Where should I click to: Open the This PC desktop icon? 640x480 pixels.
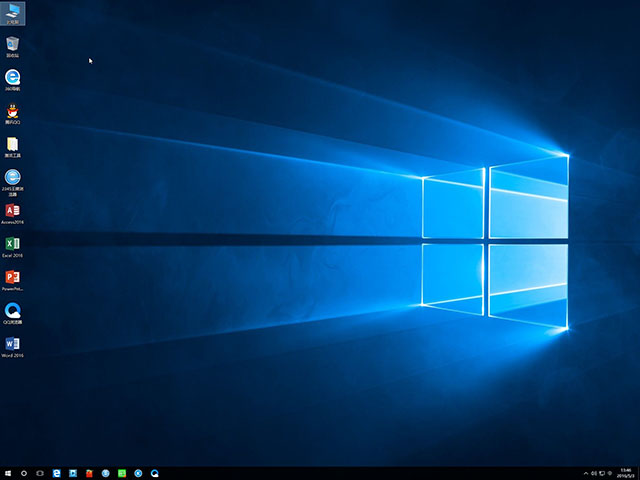click(x=13, y=13)
